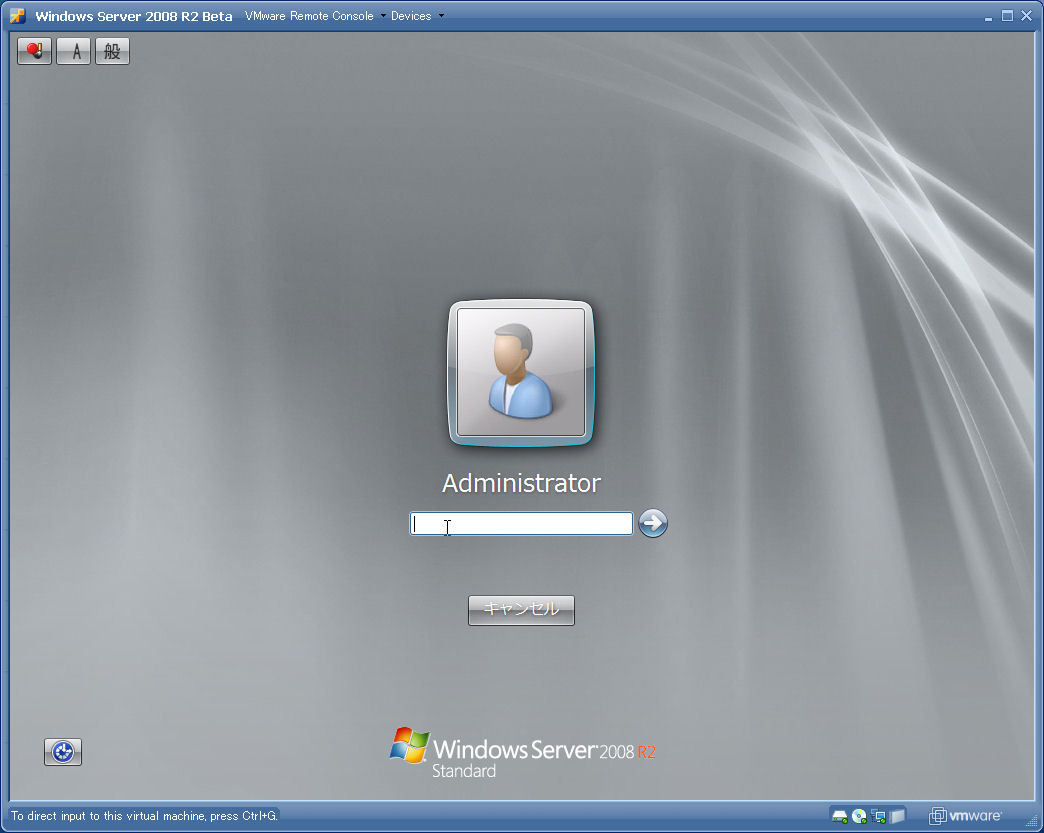Minimize the Remote Console window
Screen dimensions: 1044x833
click(988, 17)
